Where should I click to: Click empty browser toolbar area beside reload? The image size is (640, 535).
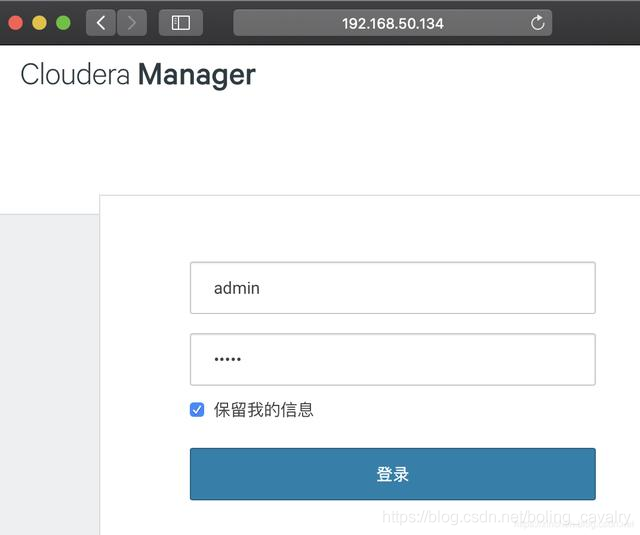596,23
